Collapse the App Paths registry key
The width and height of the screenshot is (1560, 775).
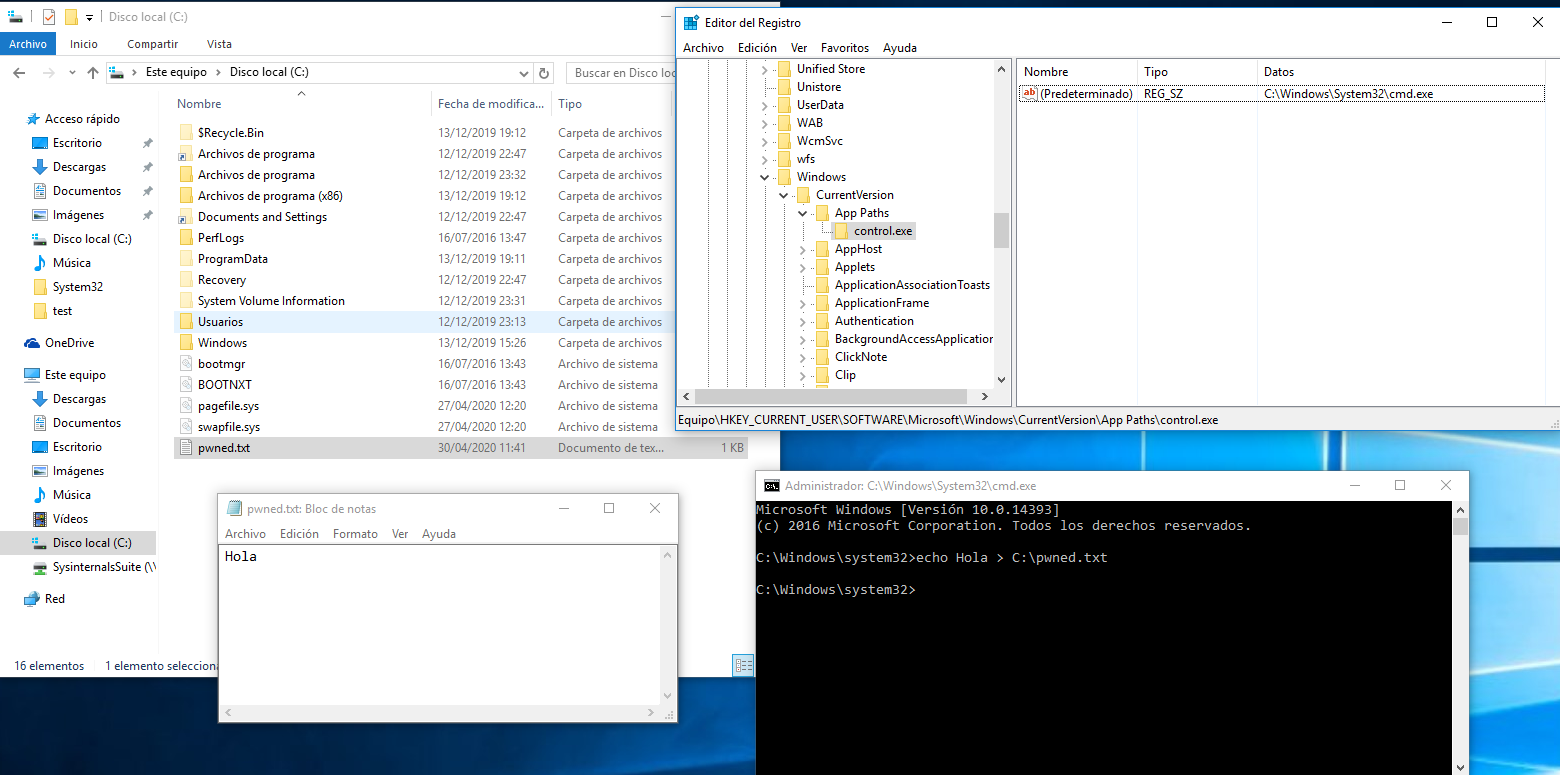803,213
